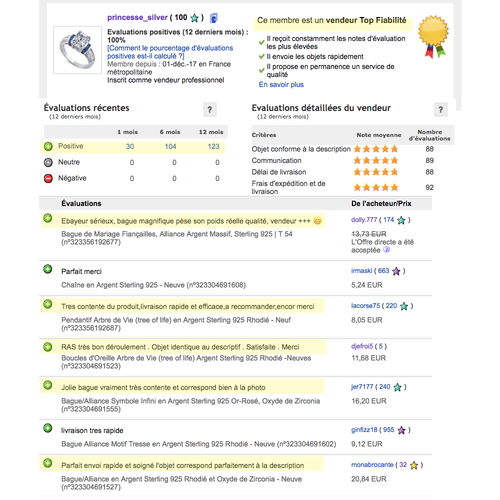Open the 123 positive evaluations for 12 mois
500x500 pixels.
(x=213, y=146)
